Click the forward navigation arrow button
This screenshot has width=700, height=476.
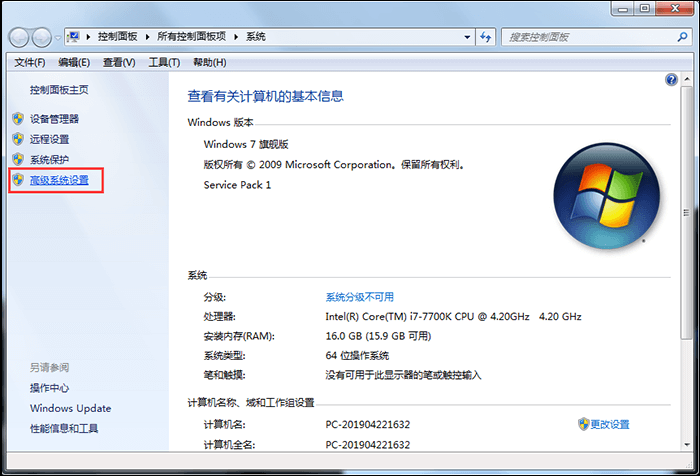42,38
